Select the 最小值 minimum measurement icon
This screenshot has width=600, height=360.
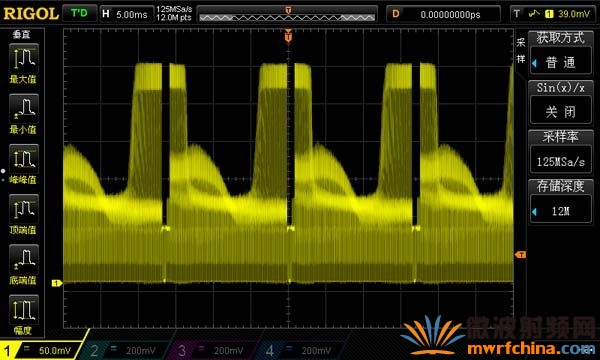[24, 109]
